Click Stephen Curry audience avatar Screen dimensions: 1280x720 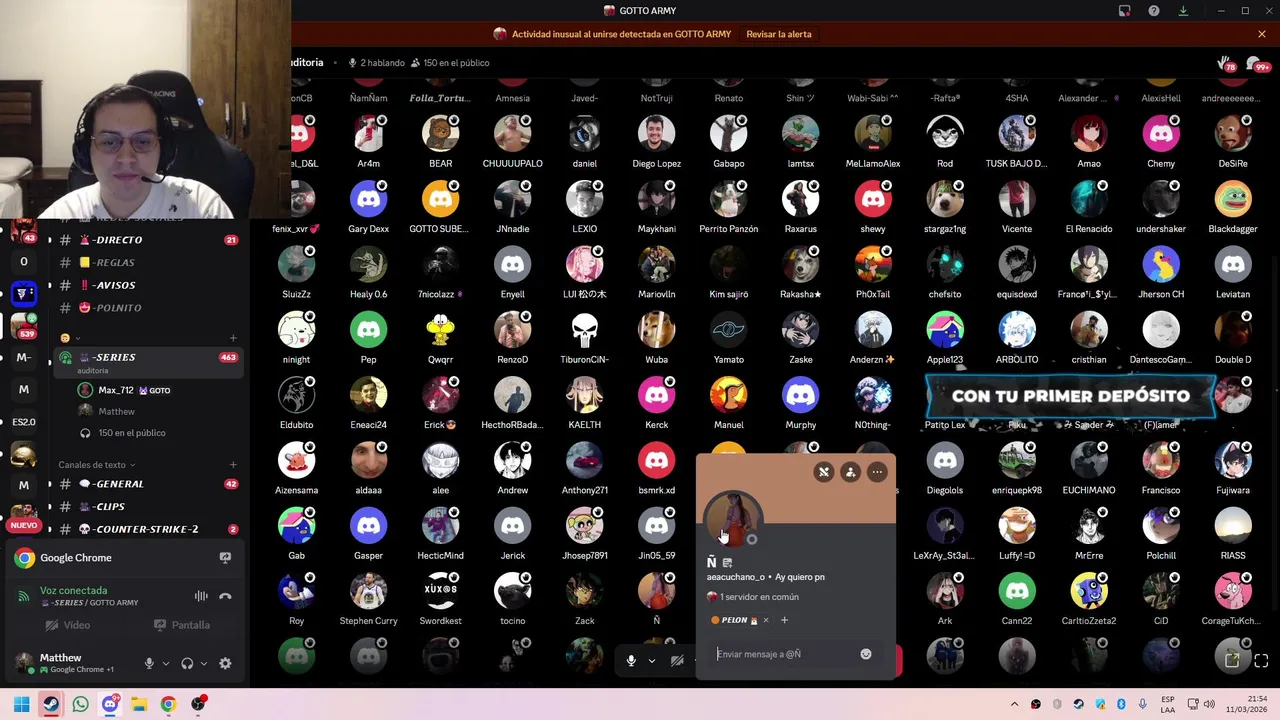pos(368,591)
